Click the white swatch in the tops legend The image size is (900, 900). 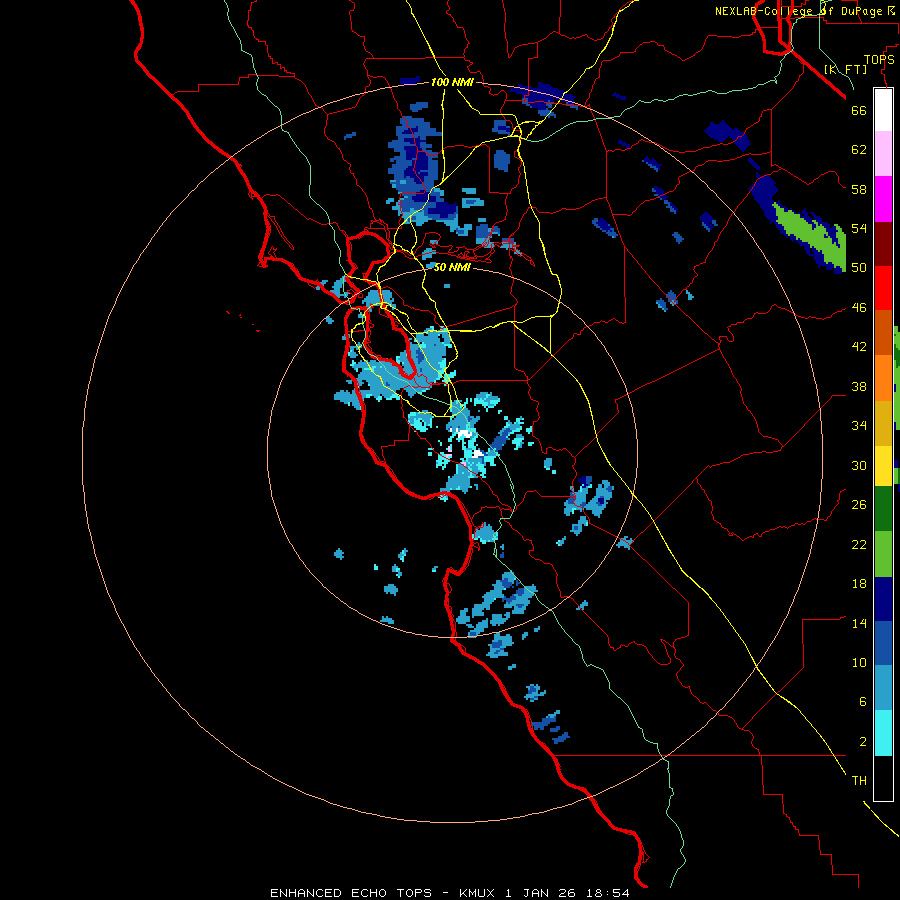pyautogui.click(x=883, y=110)
